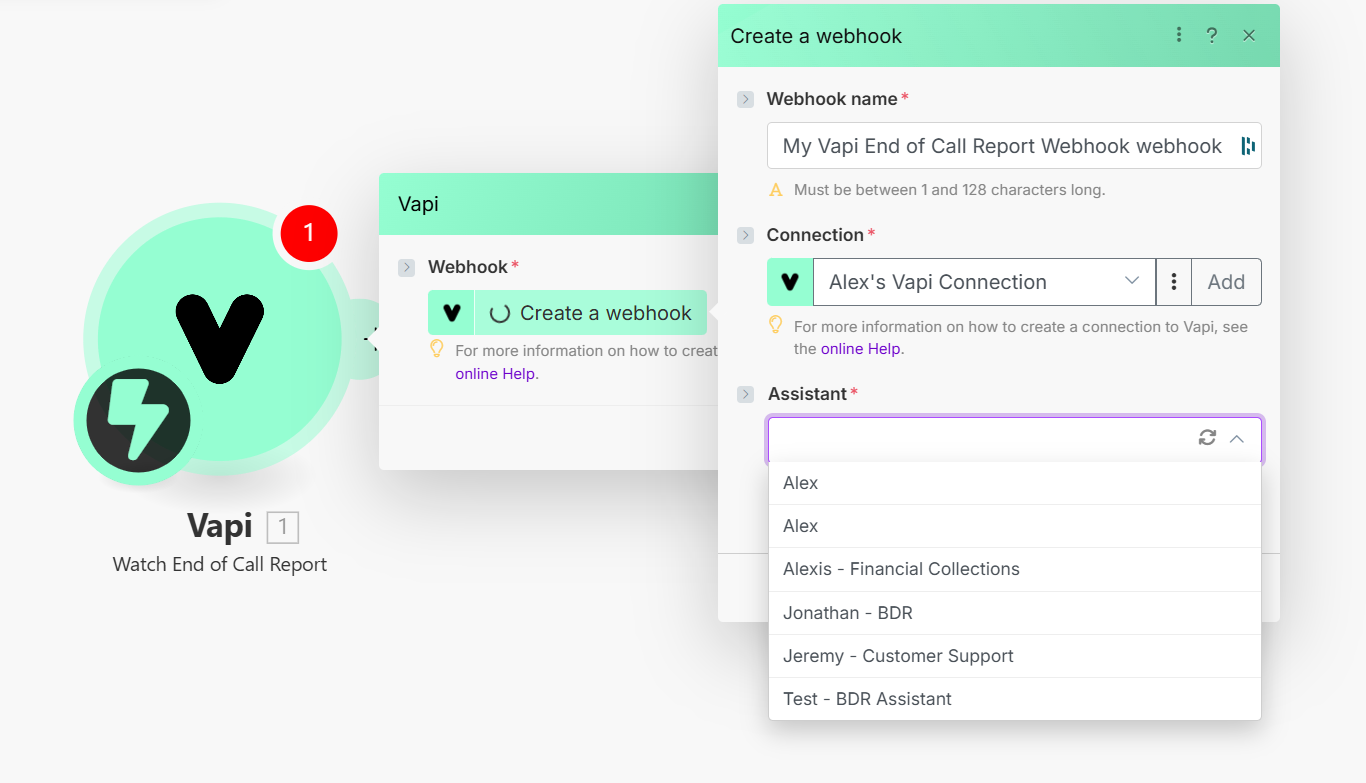
Task: Choose Jeremy - Customer Support option
Action: point(898,656)
